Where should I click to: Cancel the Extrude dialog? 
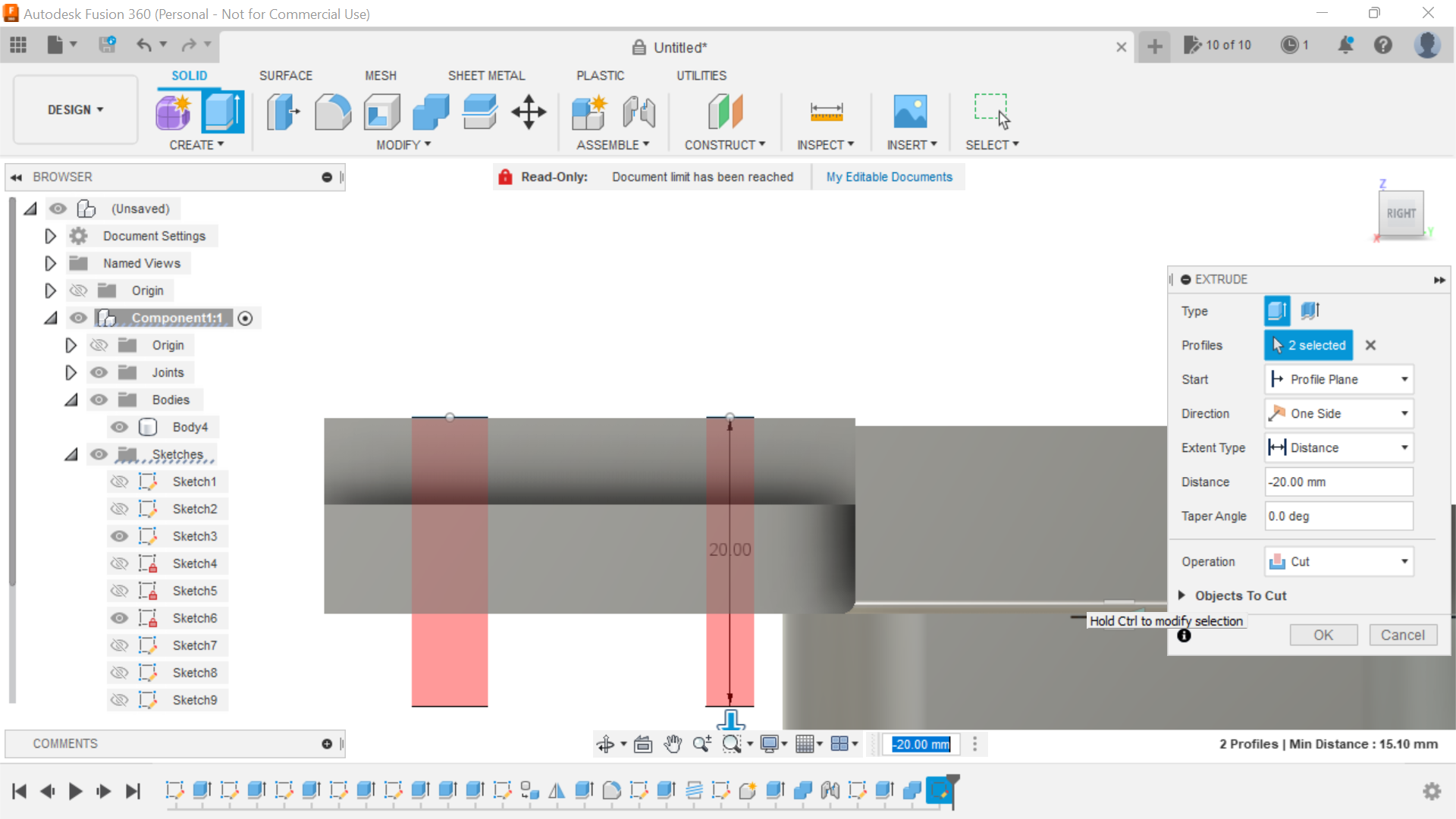1403,635
